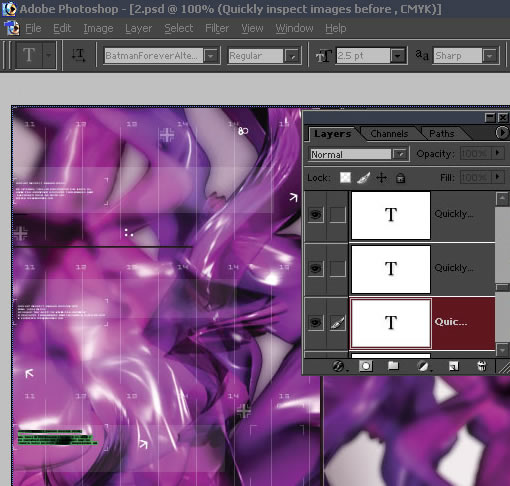510x486 pixels.
Task: Open the font family dropdown arrow
Action: click(211, 56)
